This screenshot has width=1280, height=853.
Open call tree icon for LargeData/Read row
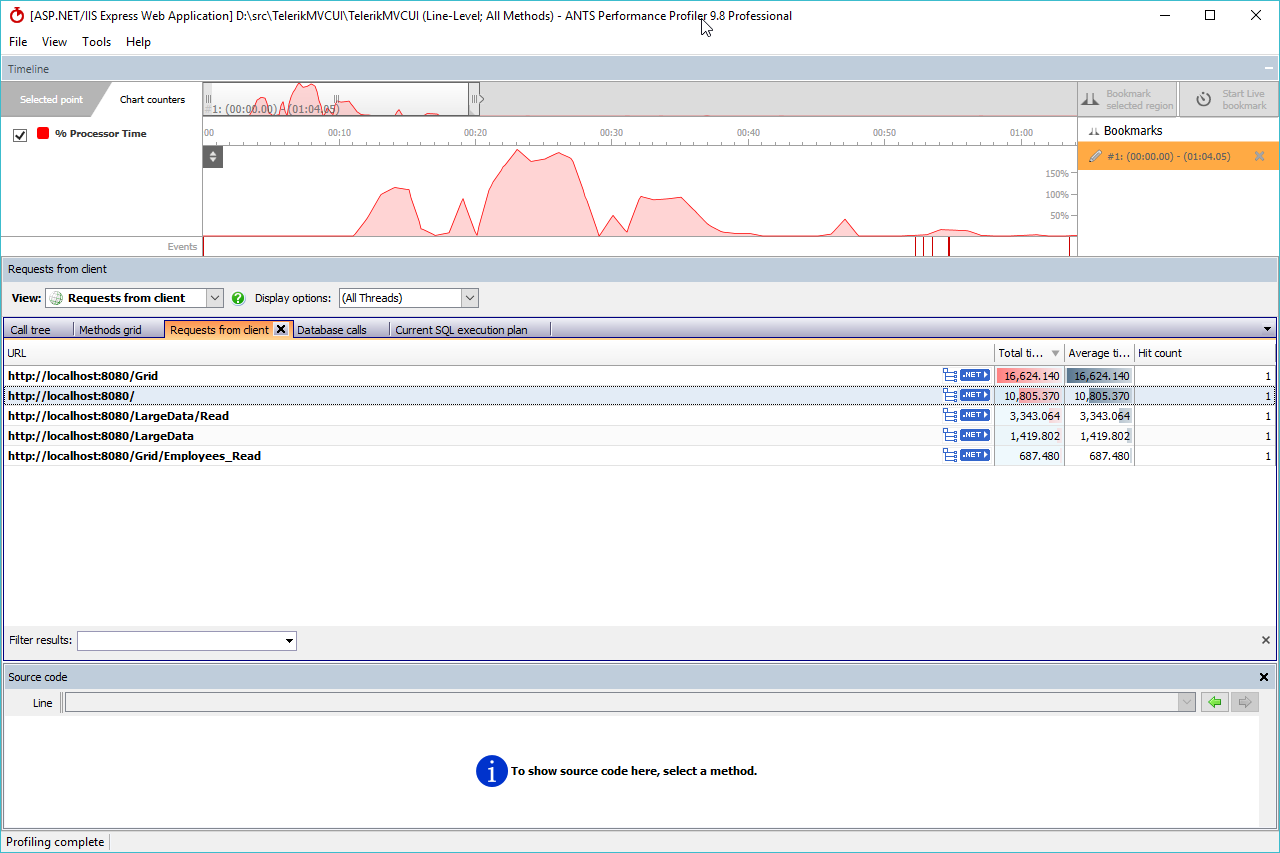pyautogui.click(x=950, y=415)
